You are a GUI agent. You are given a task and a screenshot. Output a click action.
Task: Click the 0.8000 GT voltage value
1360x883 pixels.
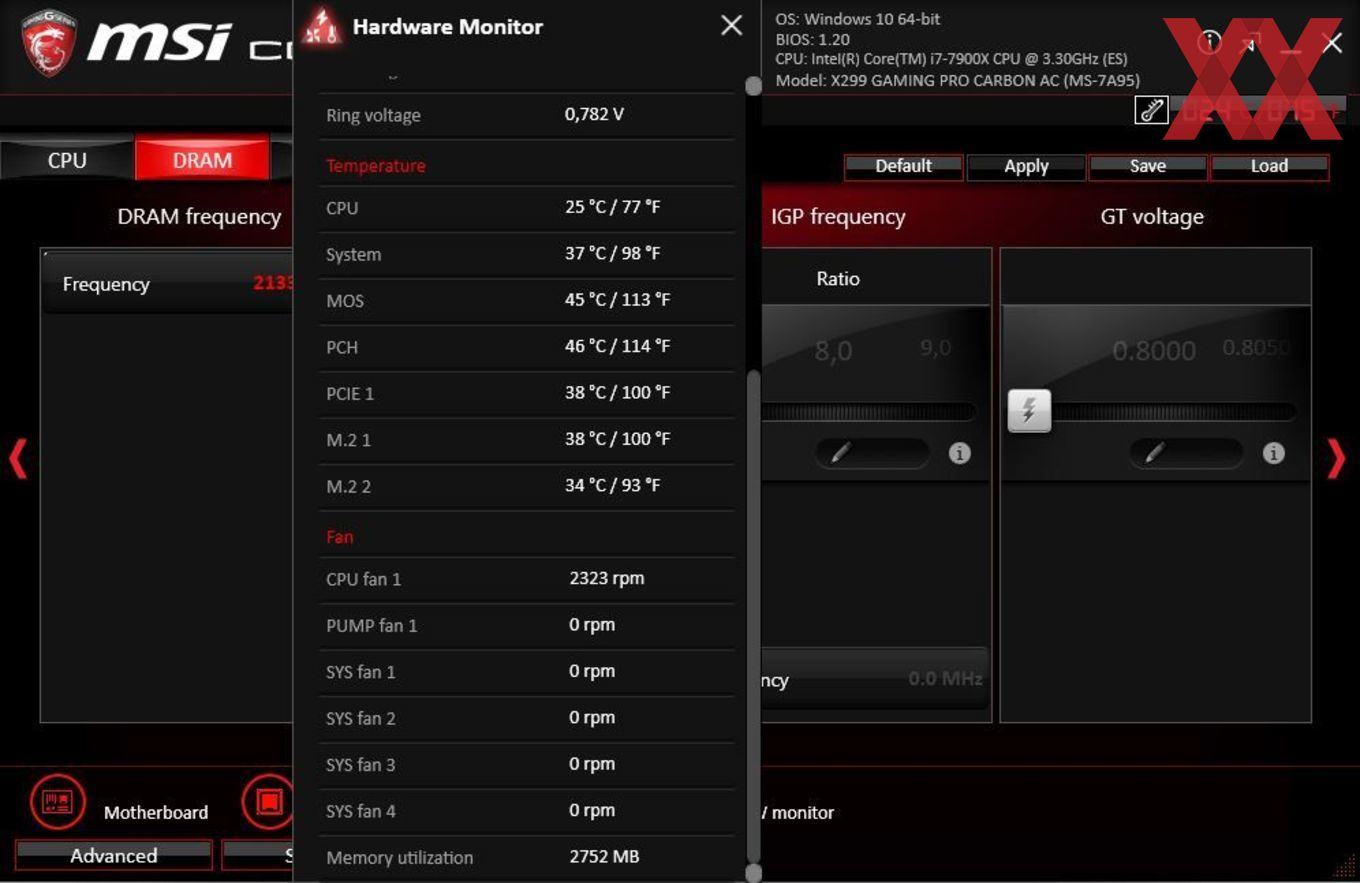pyautogui.click(x=1154, y=351)
